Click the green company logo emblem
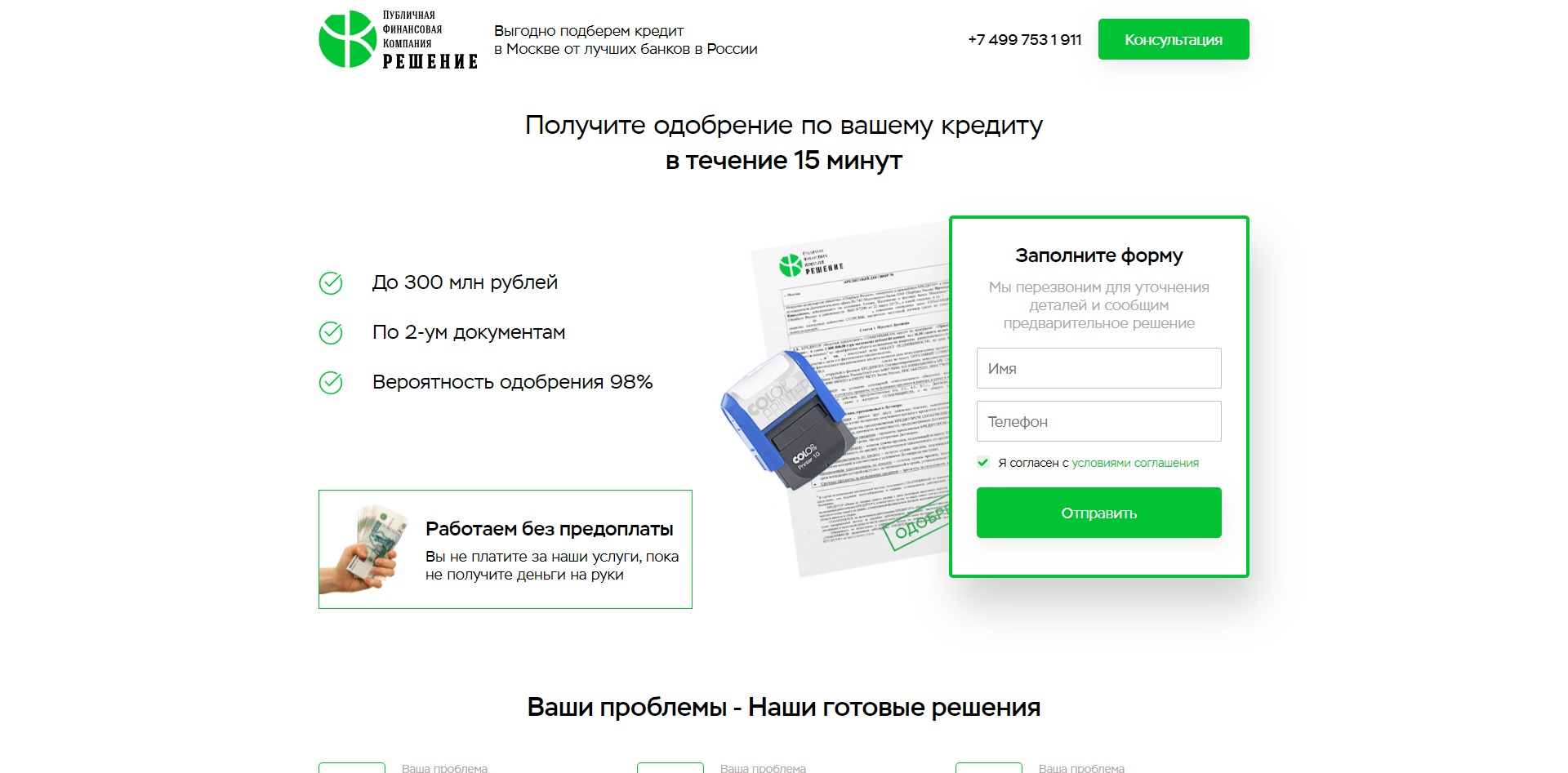 (347, 39)
